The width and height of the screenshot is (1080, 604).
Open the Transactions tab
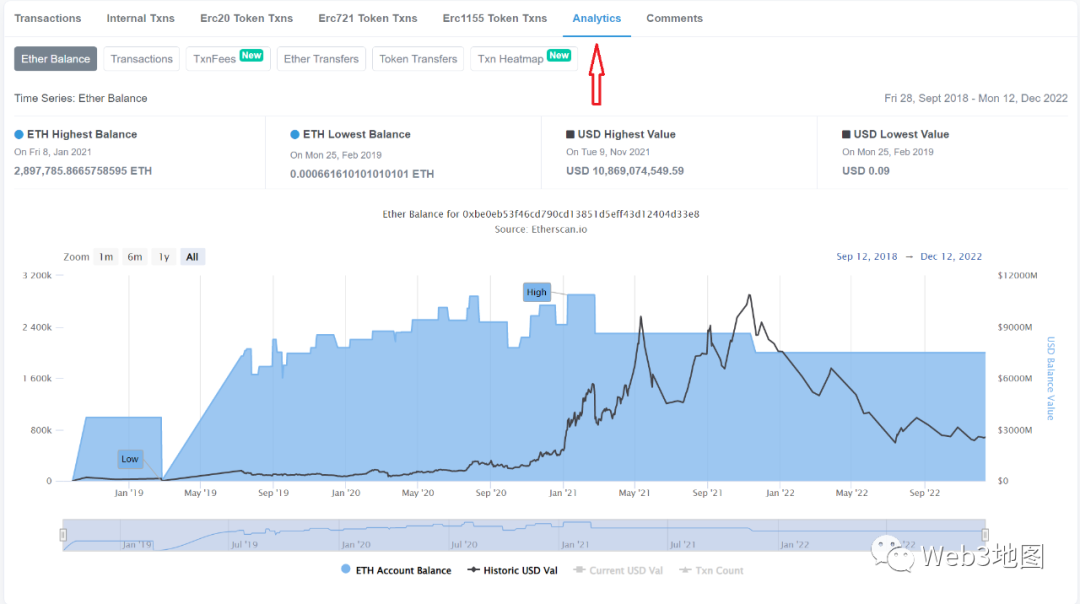(x=48, y=18)
